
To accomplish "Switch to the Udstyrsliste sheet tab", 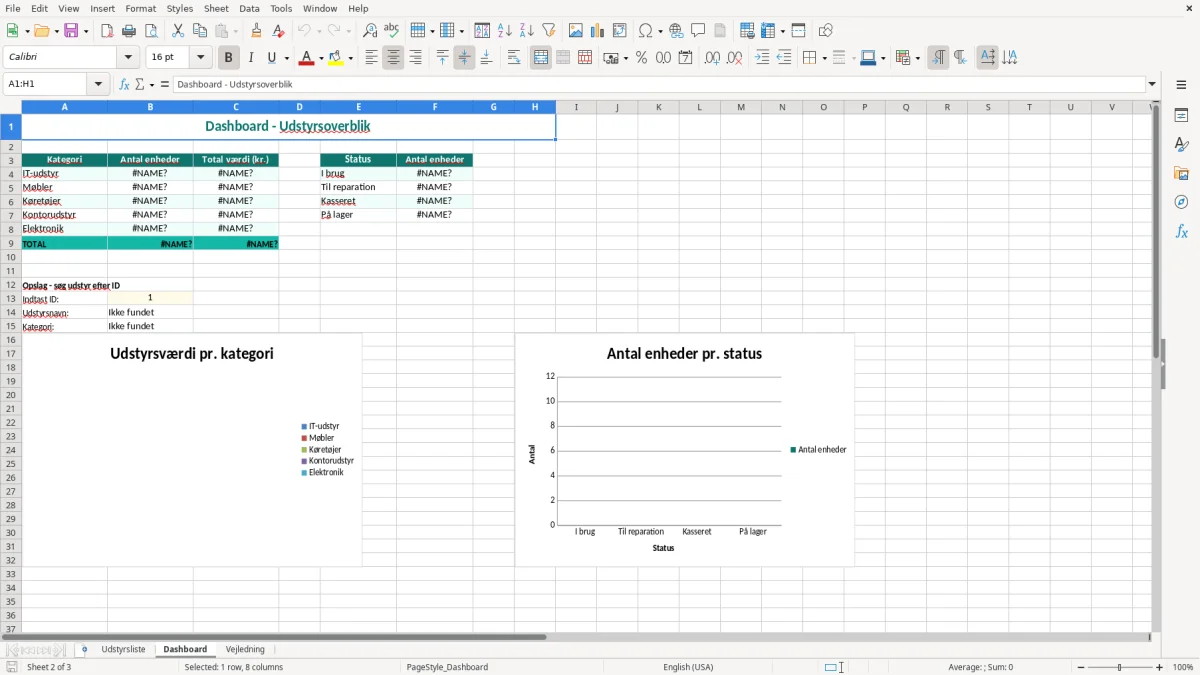I will tap(123, 650).
